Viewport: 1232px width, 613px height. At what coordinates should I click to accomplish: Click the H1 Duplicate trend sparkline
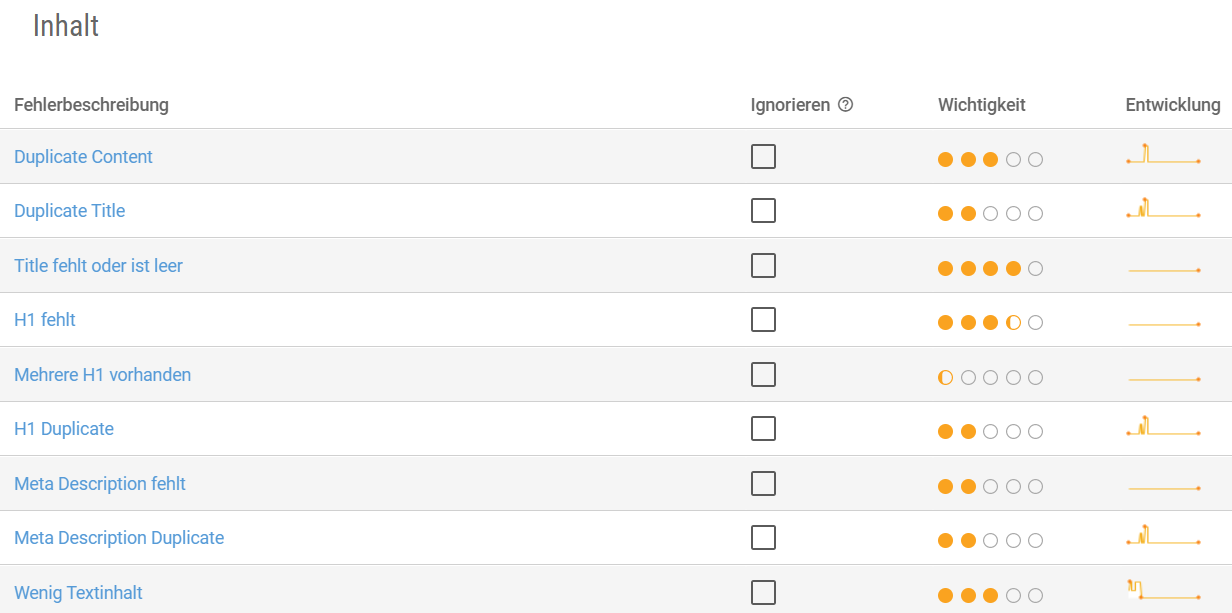click(x=1163, y=426)
